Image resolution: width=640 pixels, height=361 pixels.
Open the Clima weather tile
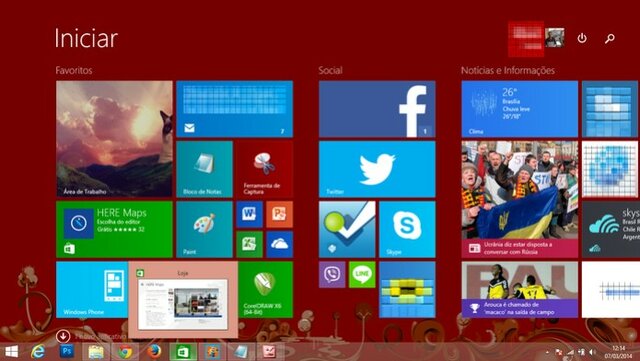click(520, 109)
